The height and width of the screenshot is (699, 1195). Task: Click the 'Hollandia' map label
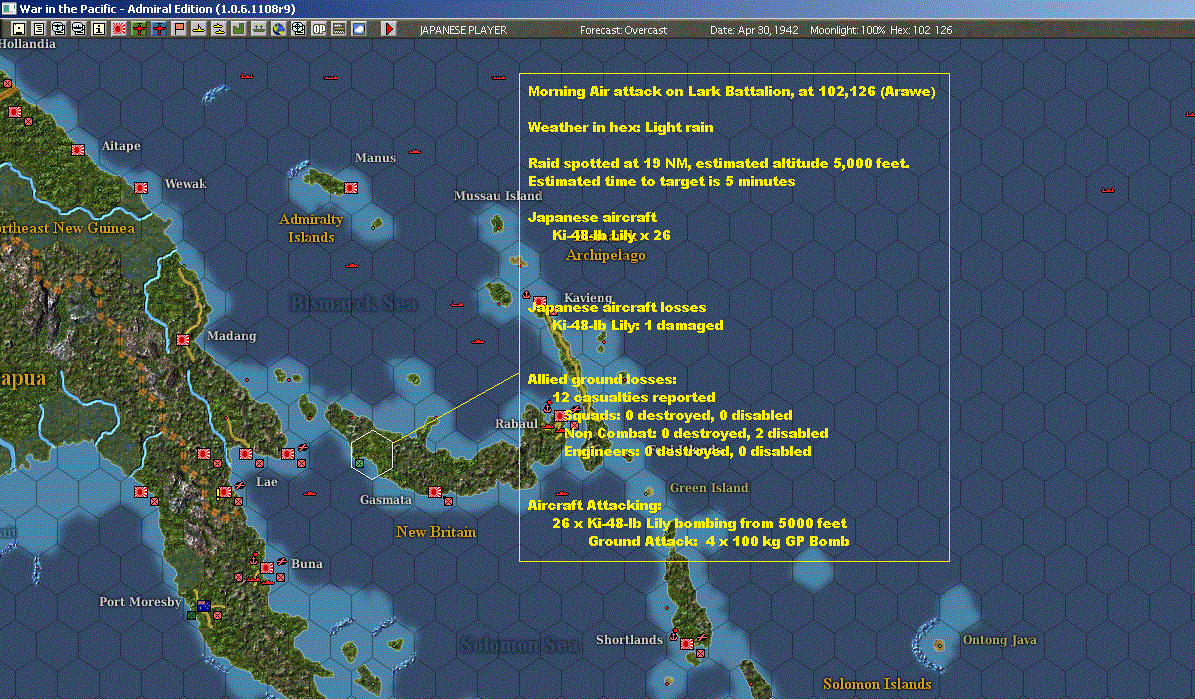27,44
